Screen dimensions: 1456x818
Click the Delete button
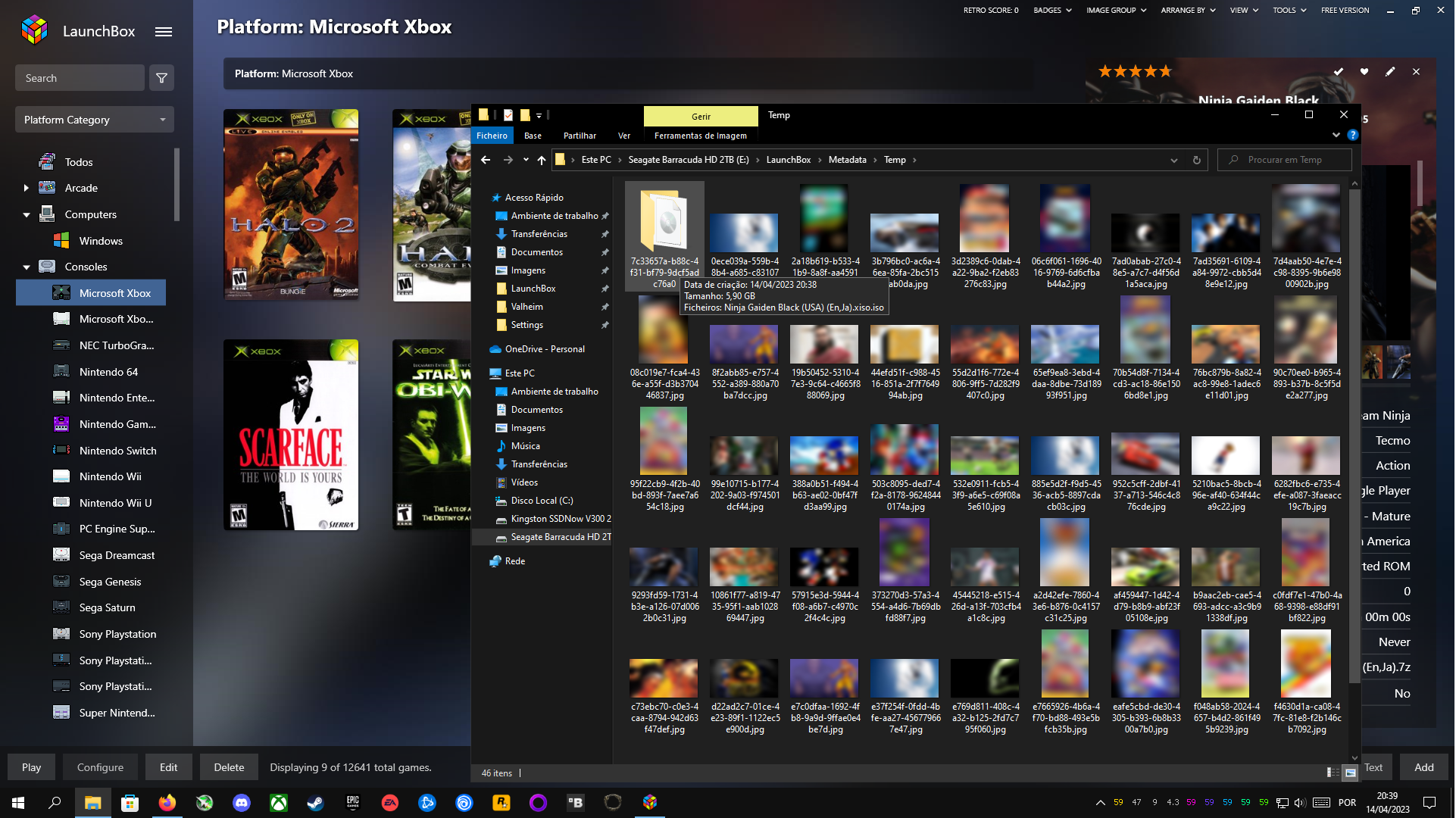tap(229, 767)
